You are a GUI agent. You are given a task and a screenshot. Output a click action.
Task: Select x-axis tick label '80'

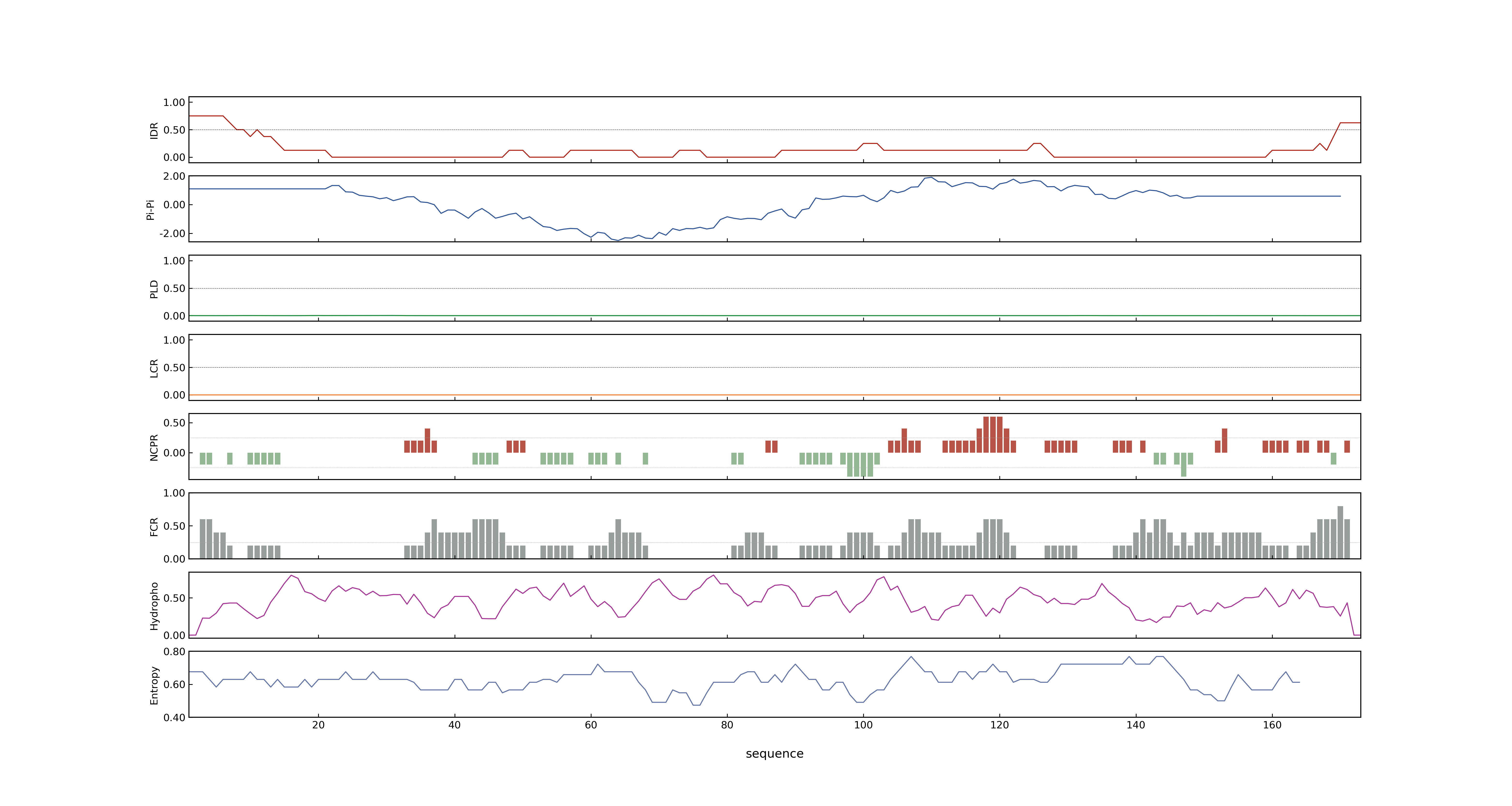click(x=727, y=725)
